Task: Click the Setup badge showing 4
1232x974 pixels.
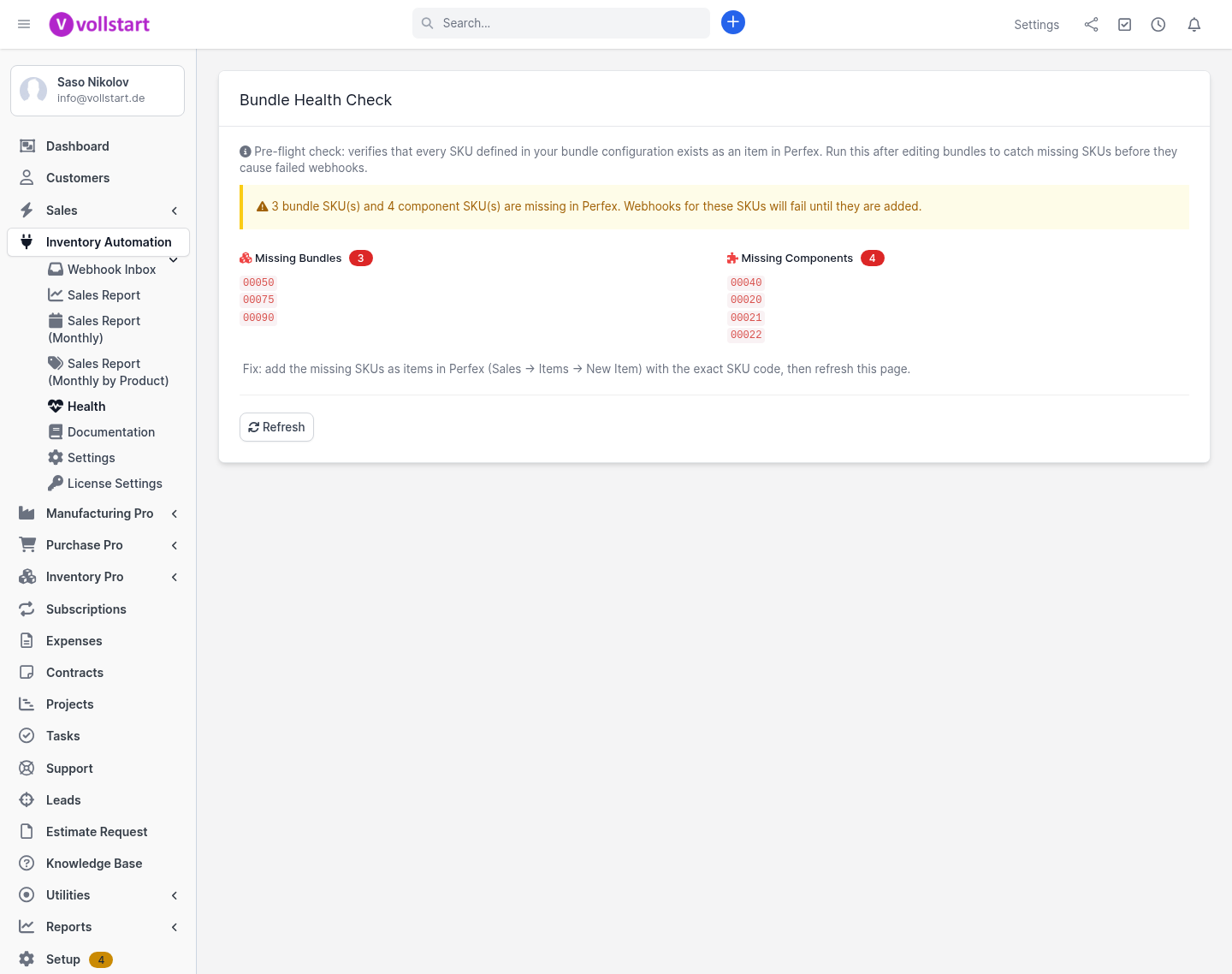Action: [x=101, y=959]
